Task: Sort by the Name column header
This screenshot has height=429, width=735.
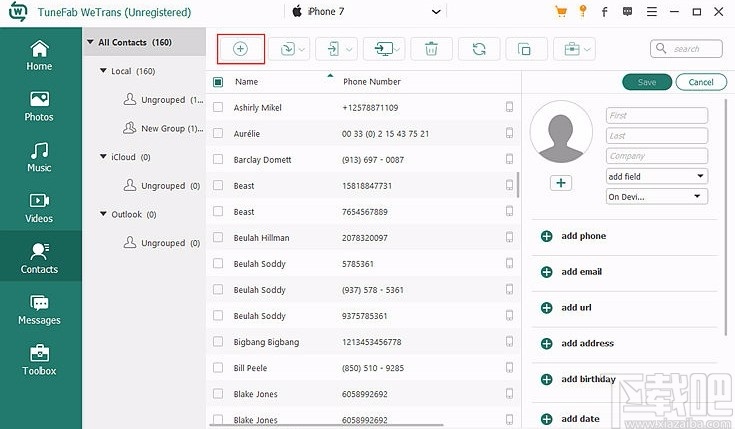Action: [x=247, y=82]
